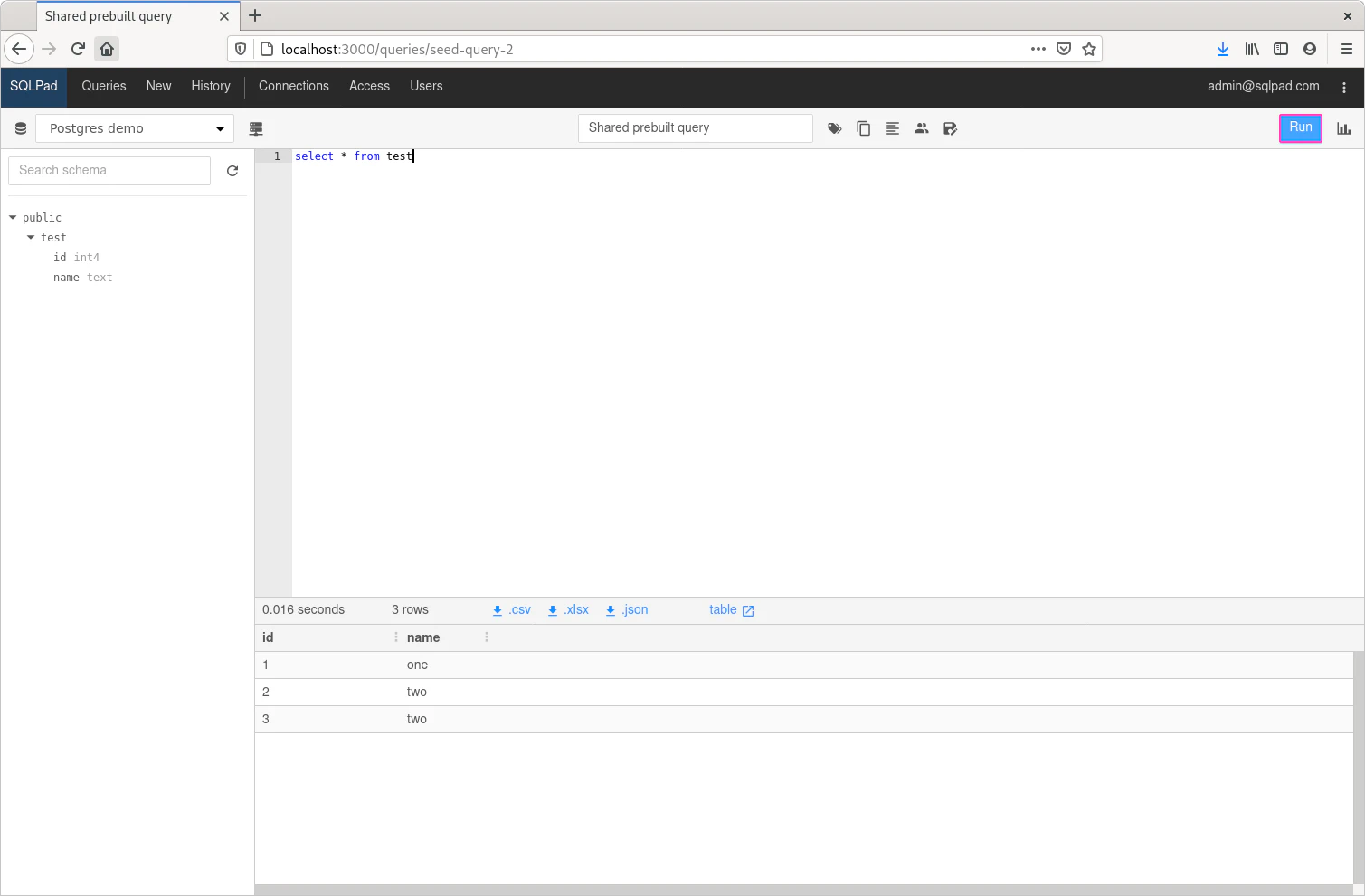
Task: Open the query tags icon
Action: tap(834, 128)
